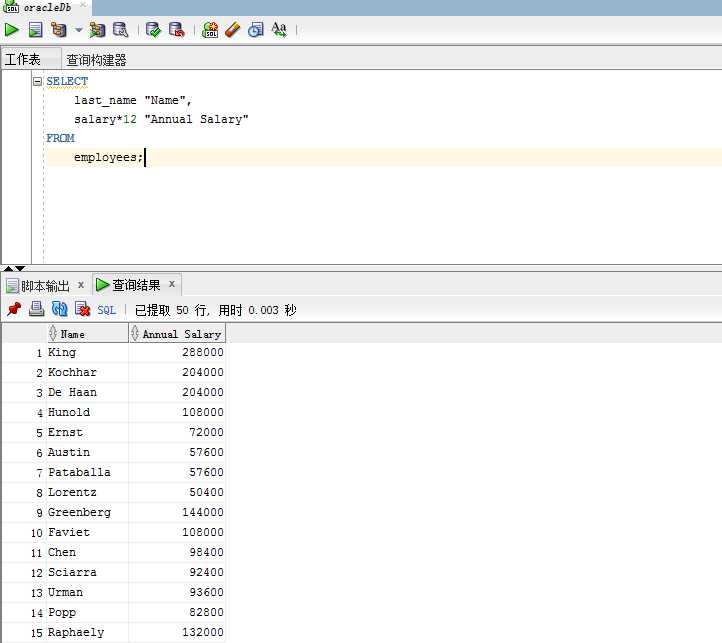
Task: Click the Clear eraser icon
Action: tap(233, 30)
